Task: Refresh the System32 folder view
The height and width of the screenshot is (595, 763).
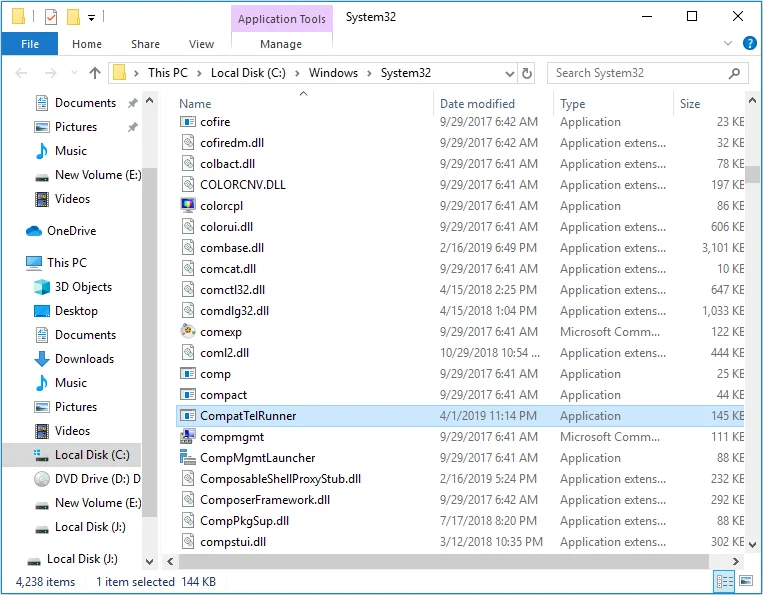Action: pos(527,73)
